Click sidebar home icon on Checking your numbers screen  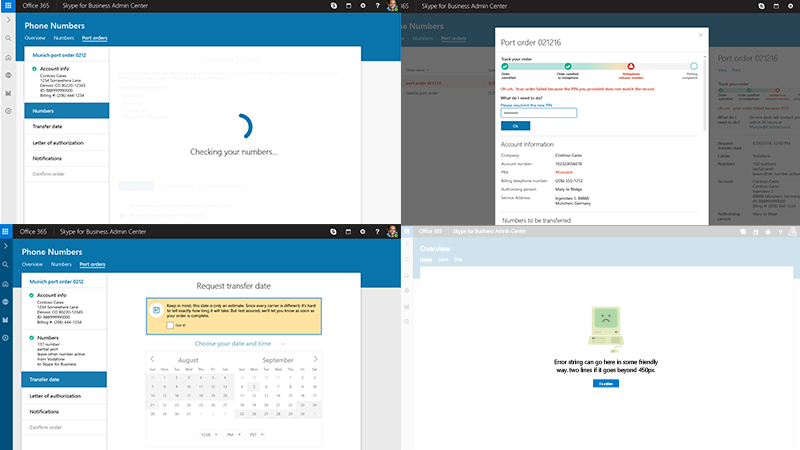(8, 58)
